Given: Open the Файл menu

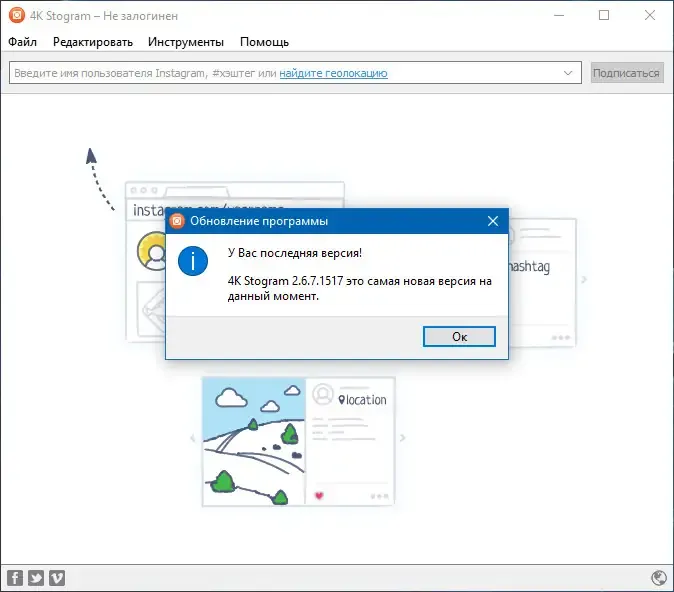Looking at the screenshot, I should (22, 42).
